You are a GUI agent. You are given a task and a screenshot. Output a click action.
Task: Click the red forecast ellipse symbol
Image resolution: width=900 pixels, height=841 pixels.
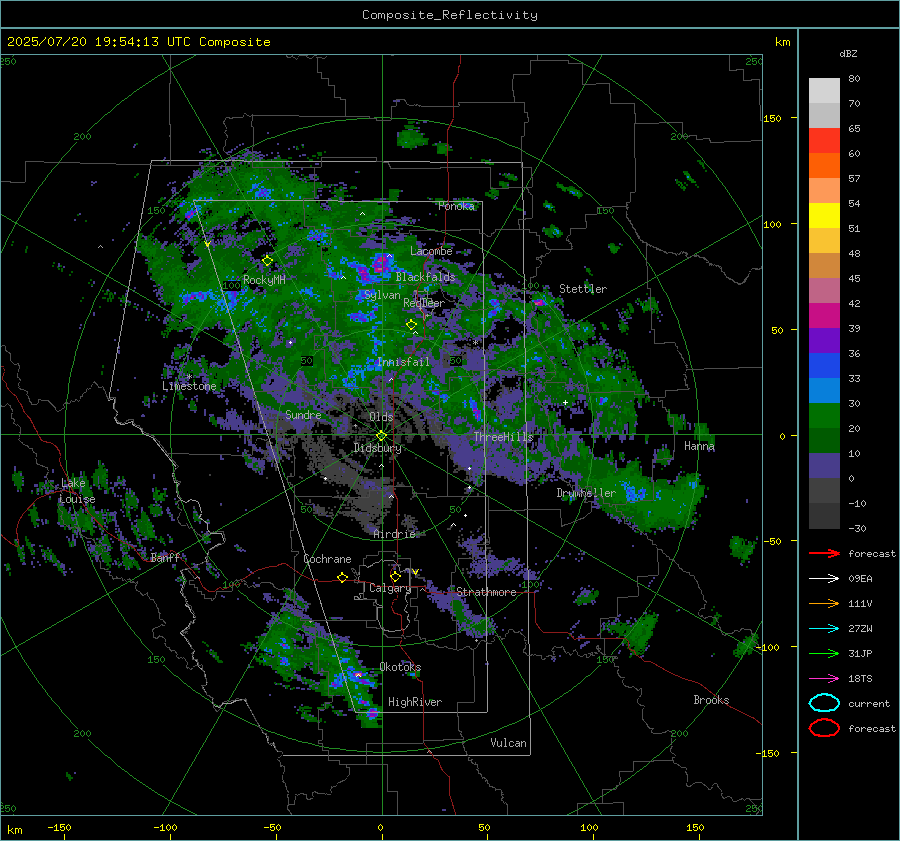(x=824, y=728)
